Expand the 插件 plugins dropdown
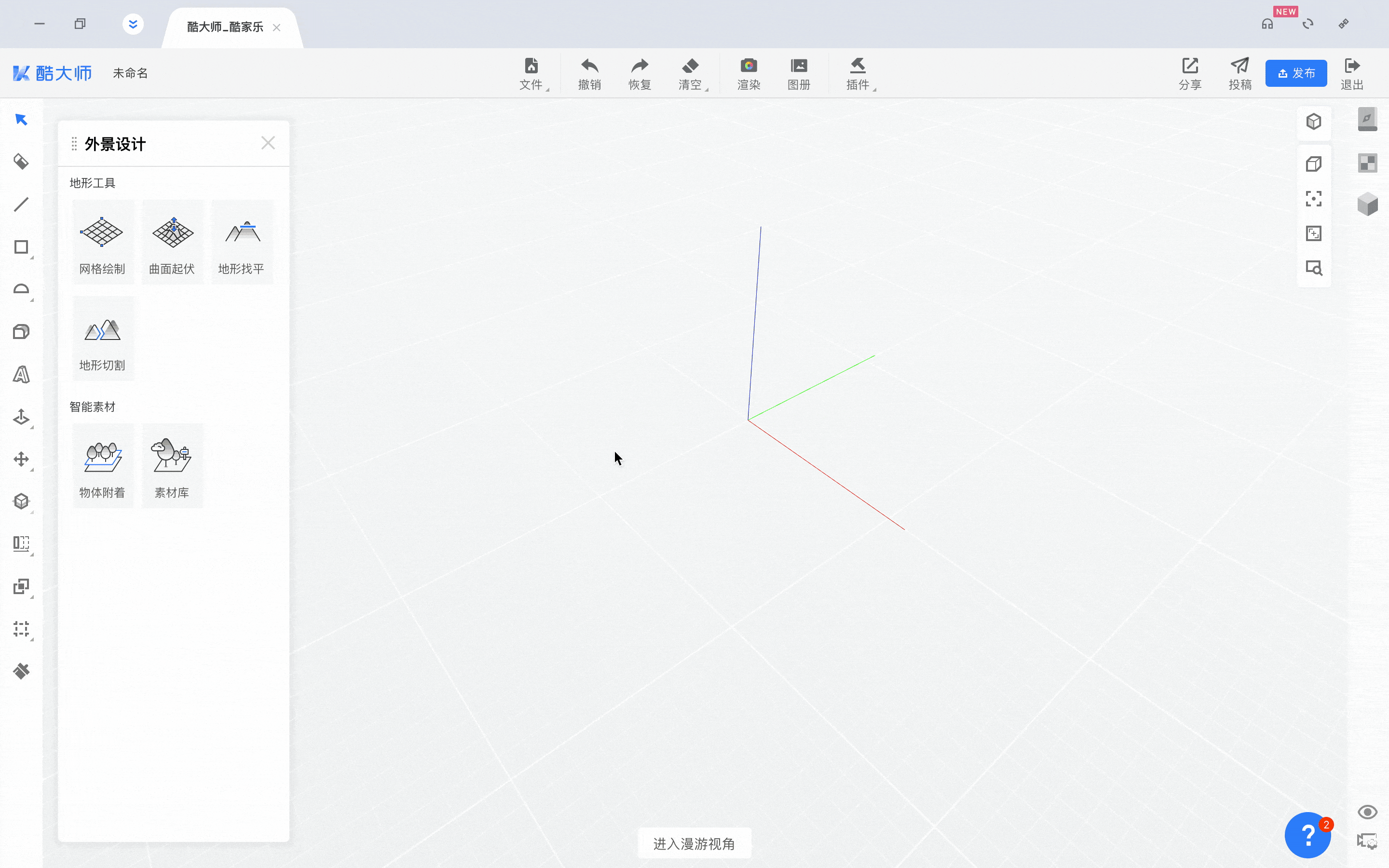Image resolution: width=1389 pixels, height=868 pixels. [858, 73]
